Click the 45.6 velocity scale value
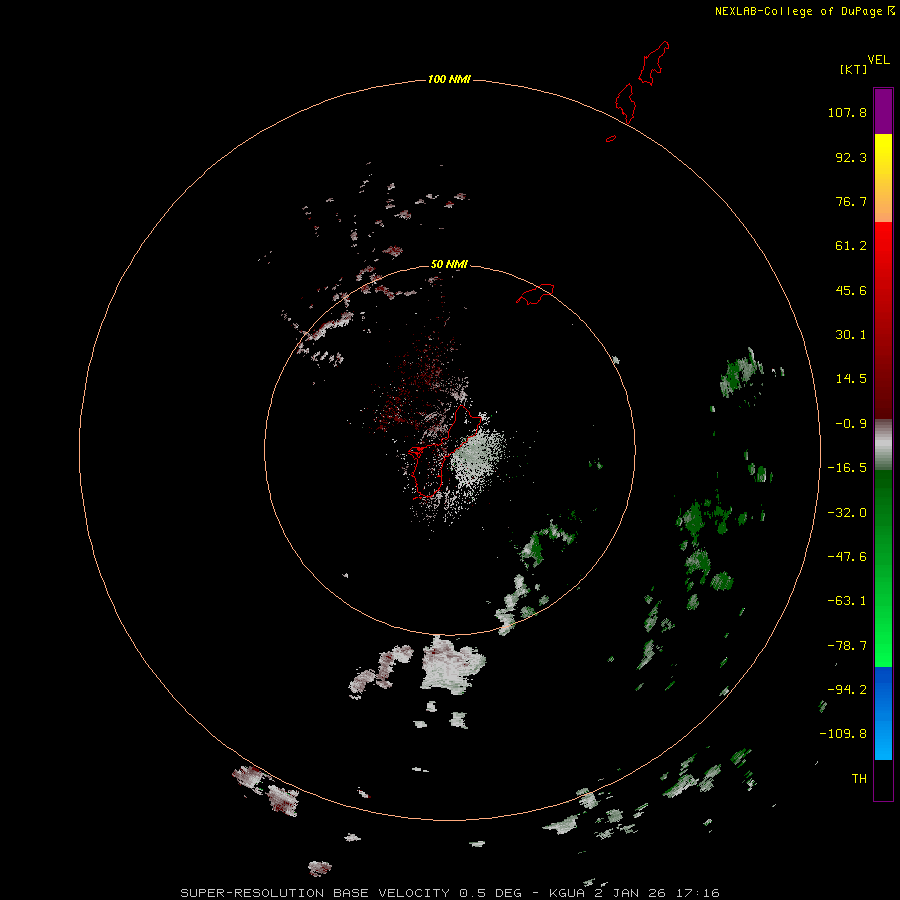Viewport: 900px width, 900px height. 851,290
